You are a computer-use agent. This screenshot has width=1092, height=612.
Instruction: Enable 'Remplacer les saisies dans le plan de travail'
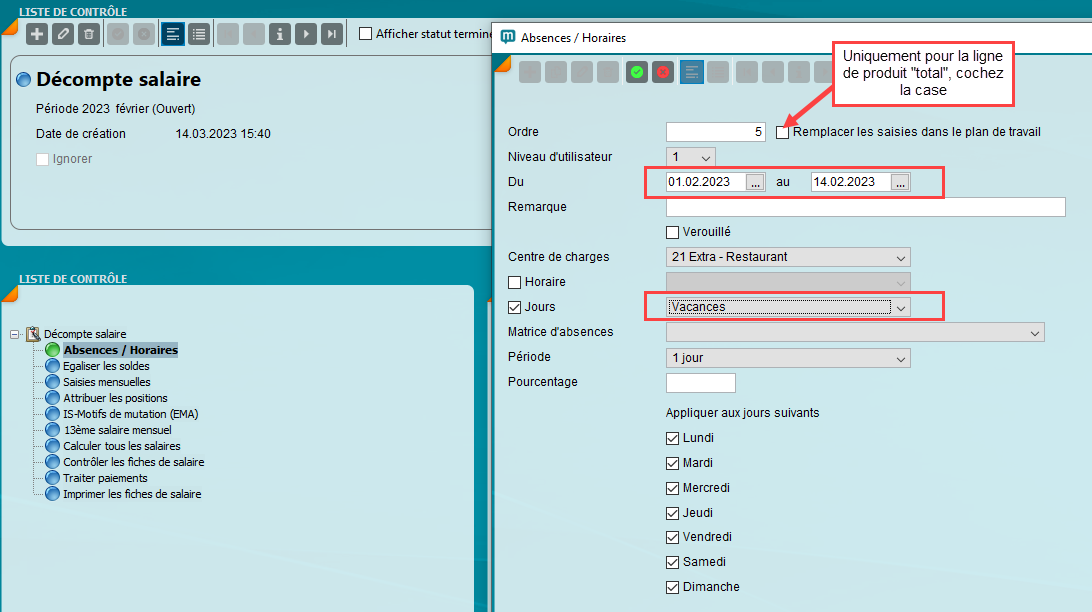pyautogui.click(x=782, y=132)
